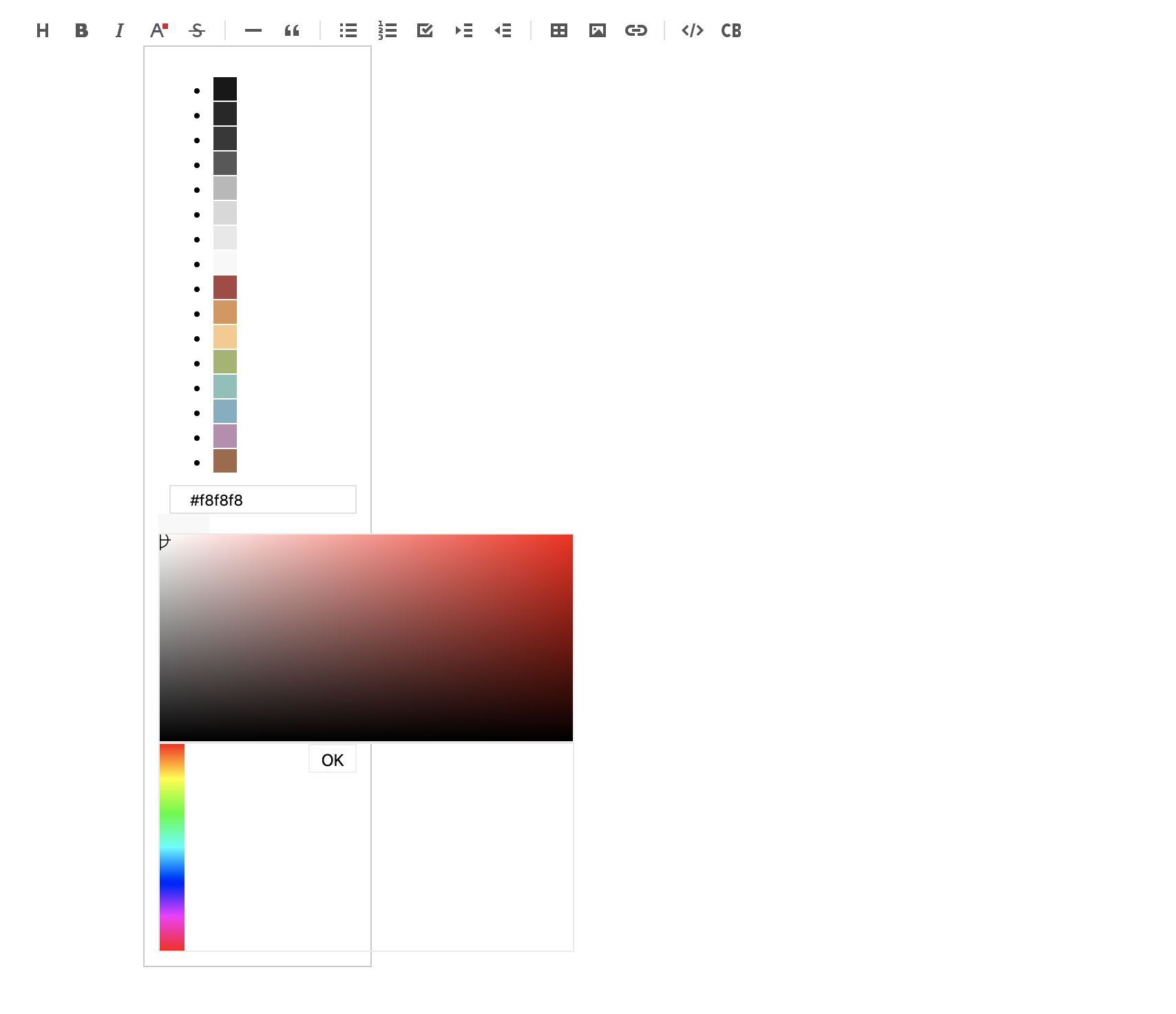The image size is (1176, 1014).
Task: Click the #f8f8f8 hex input field
Action: (263, 499)
